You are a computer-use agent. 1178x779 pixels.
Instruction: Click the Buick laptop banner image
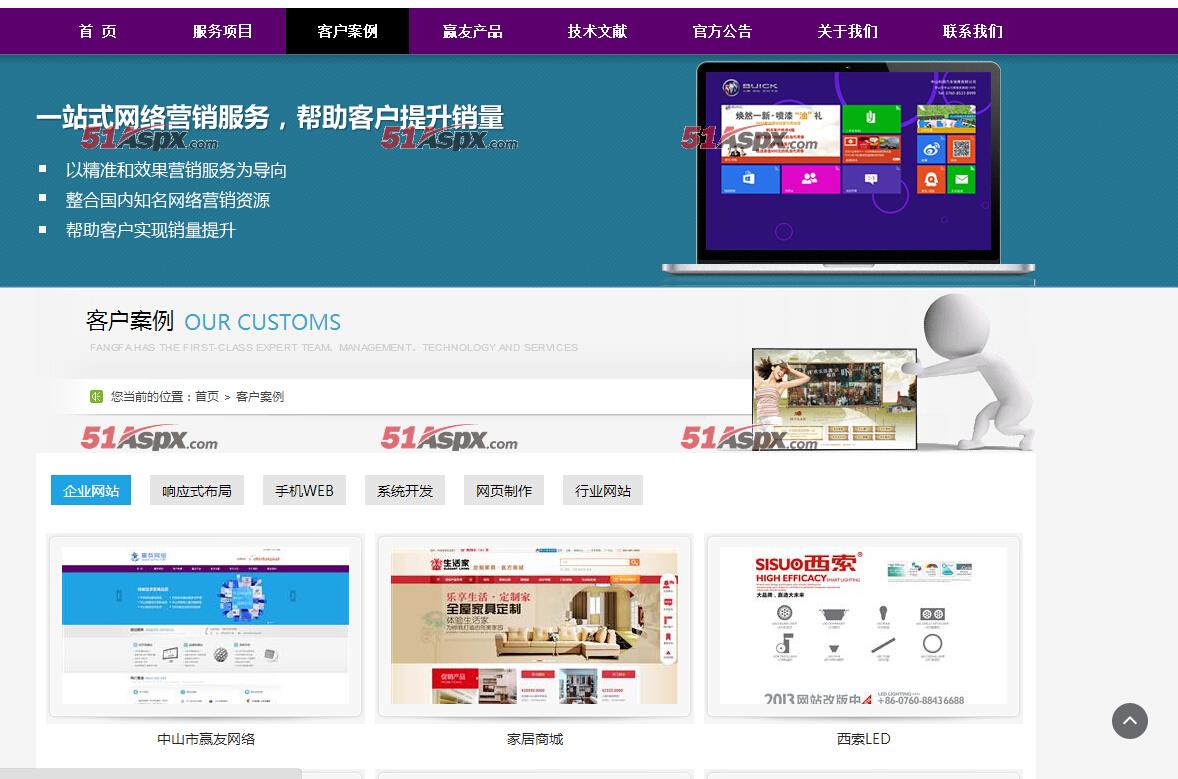(x=848, y=168)
